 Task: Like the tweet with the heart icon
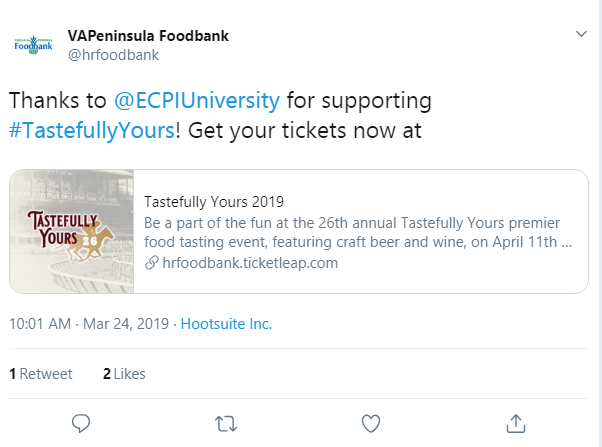(x=371, y=424)
